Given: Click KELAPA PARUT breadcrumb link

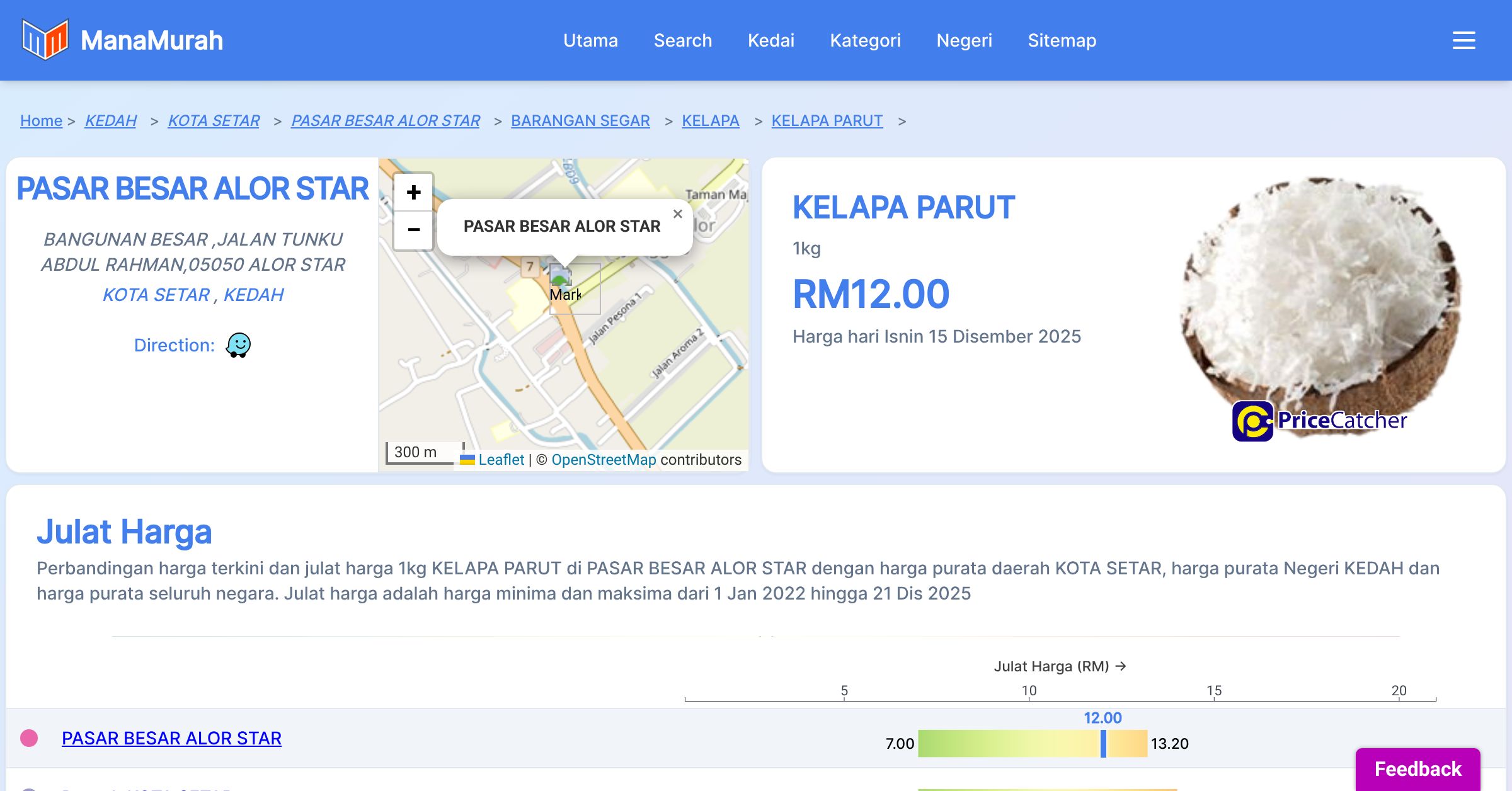Looking at the screenshot, I should click(827, 120).
